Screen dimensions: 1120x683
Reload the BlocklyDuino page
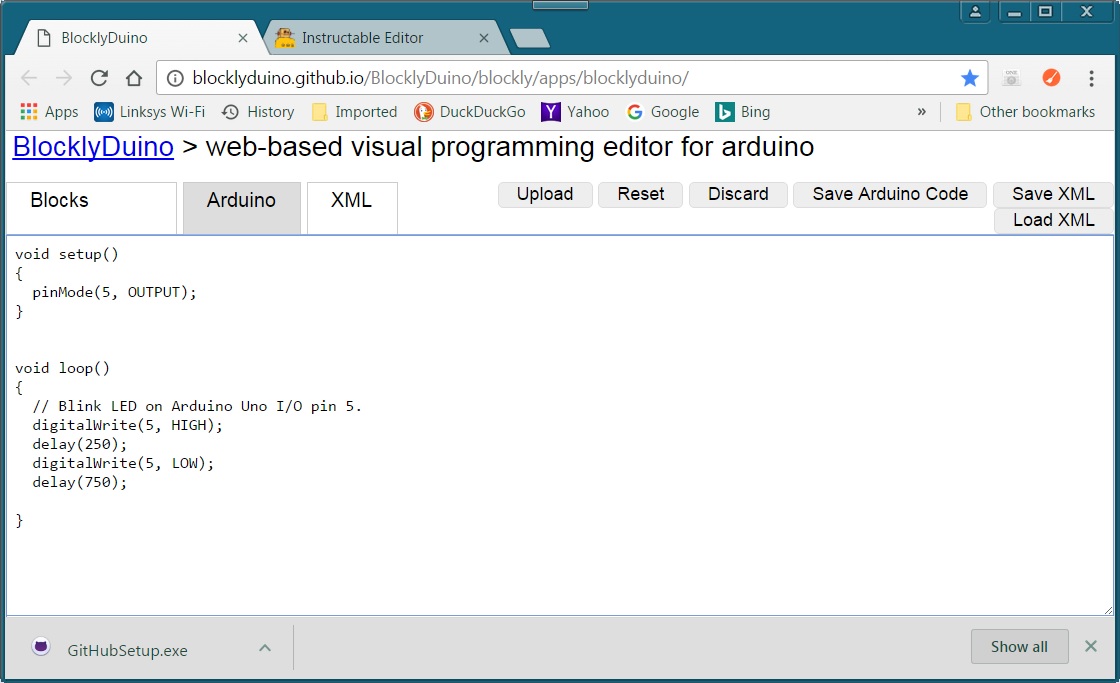pyautogui.click(x=98, y=77)
